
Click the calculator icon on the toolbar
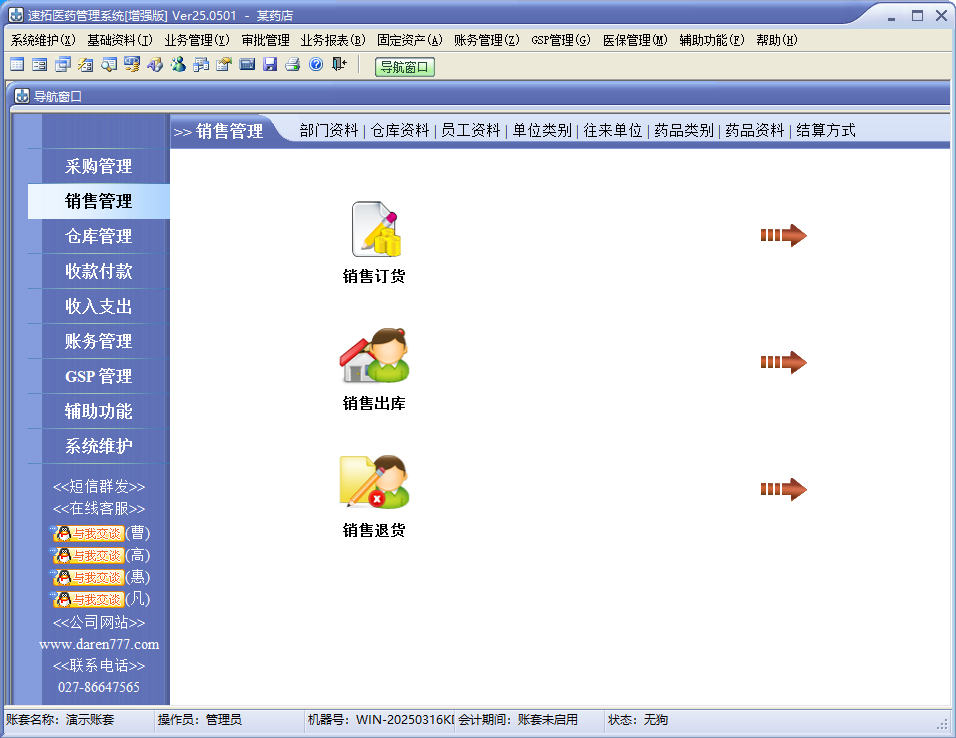[x=246, y=65]
